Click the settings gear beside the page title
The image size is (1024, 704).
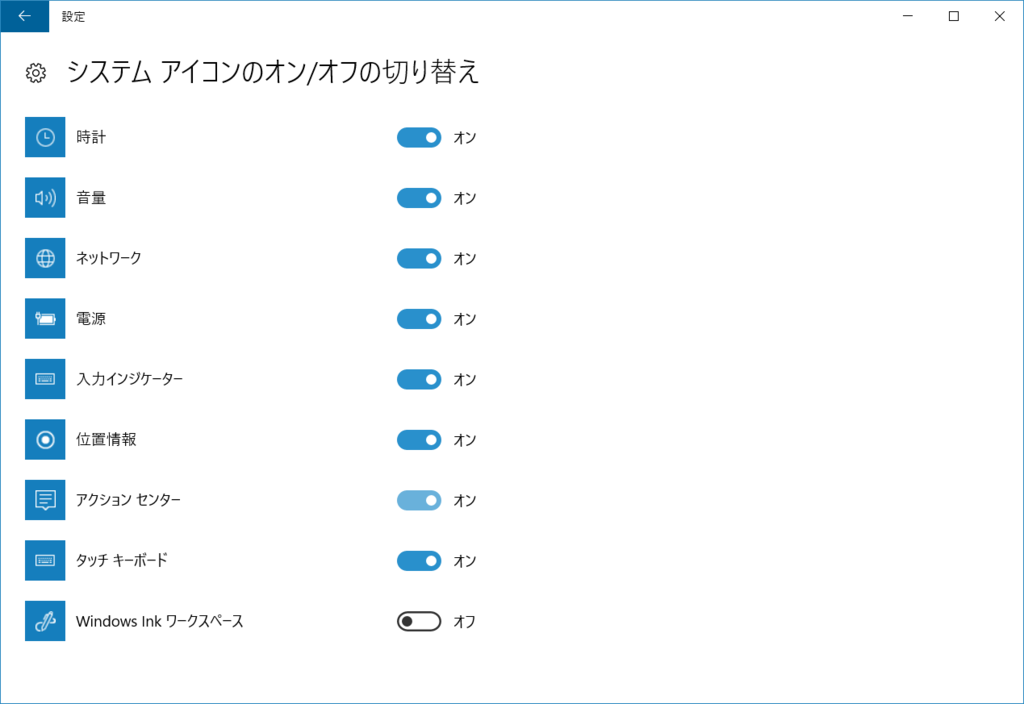34,72
